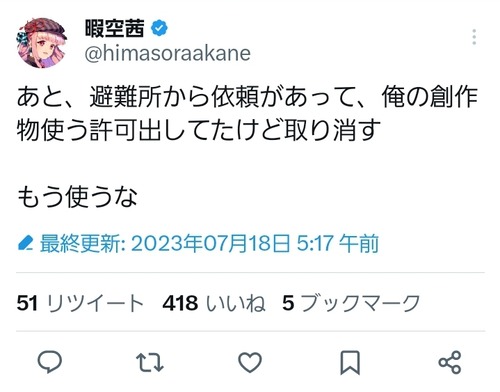Open the @himasoraakane handle link
The height and width of the screenshot is (392, 500).
click(x=167, y=54)
